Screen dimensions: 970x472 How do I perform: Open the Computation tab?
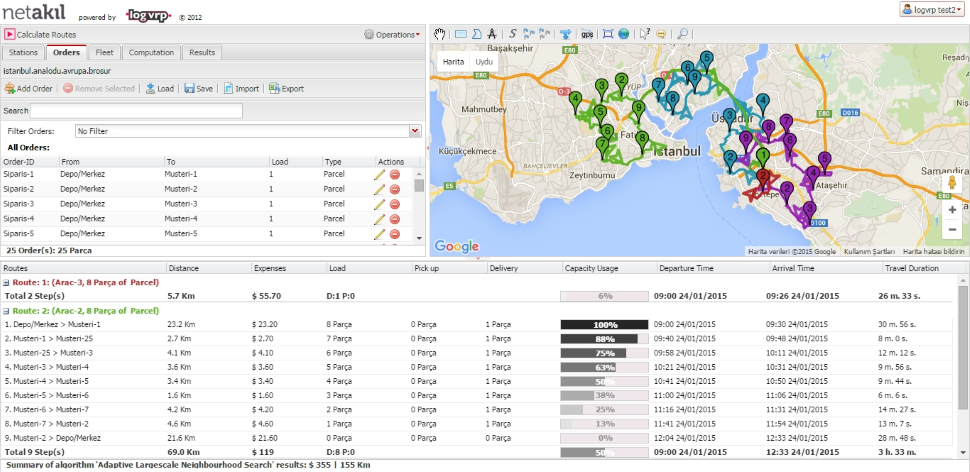(150, 52)
